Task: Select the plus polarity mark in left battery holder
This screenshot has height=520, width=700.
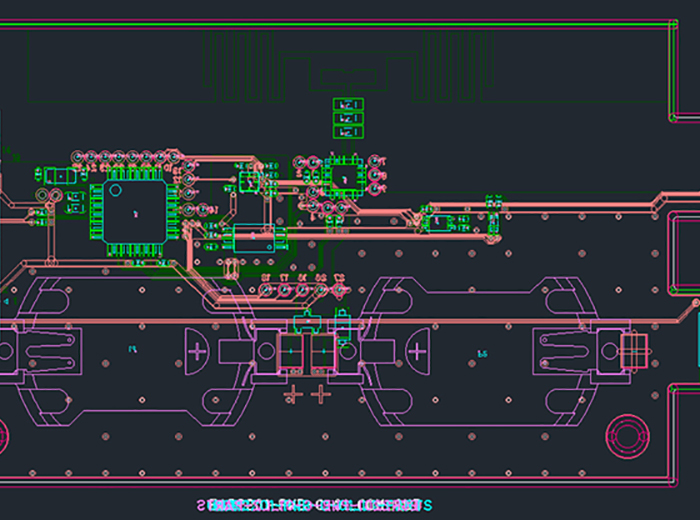Action: point(199,351)
